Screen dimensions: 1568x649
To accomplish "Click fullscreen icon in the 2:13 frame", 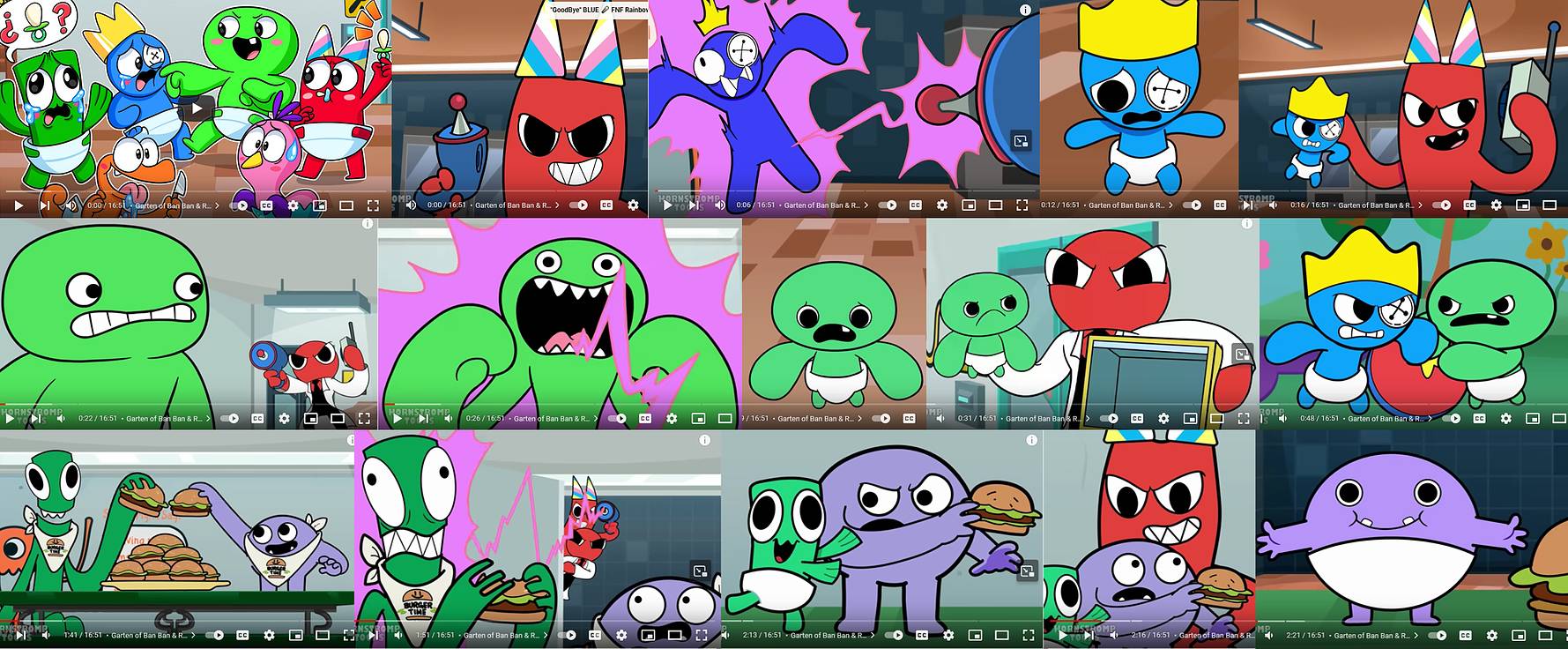I will tap(1028, 635).
